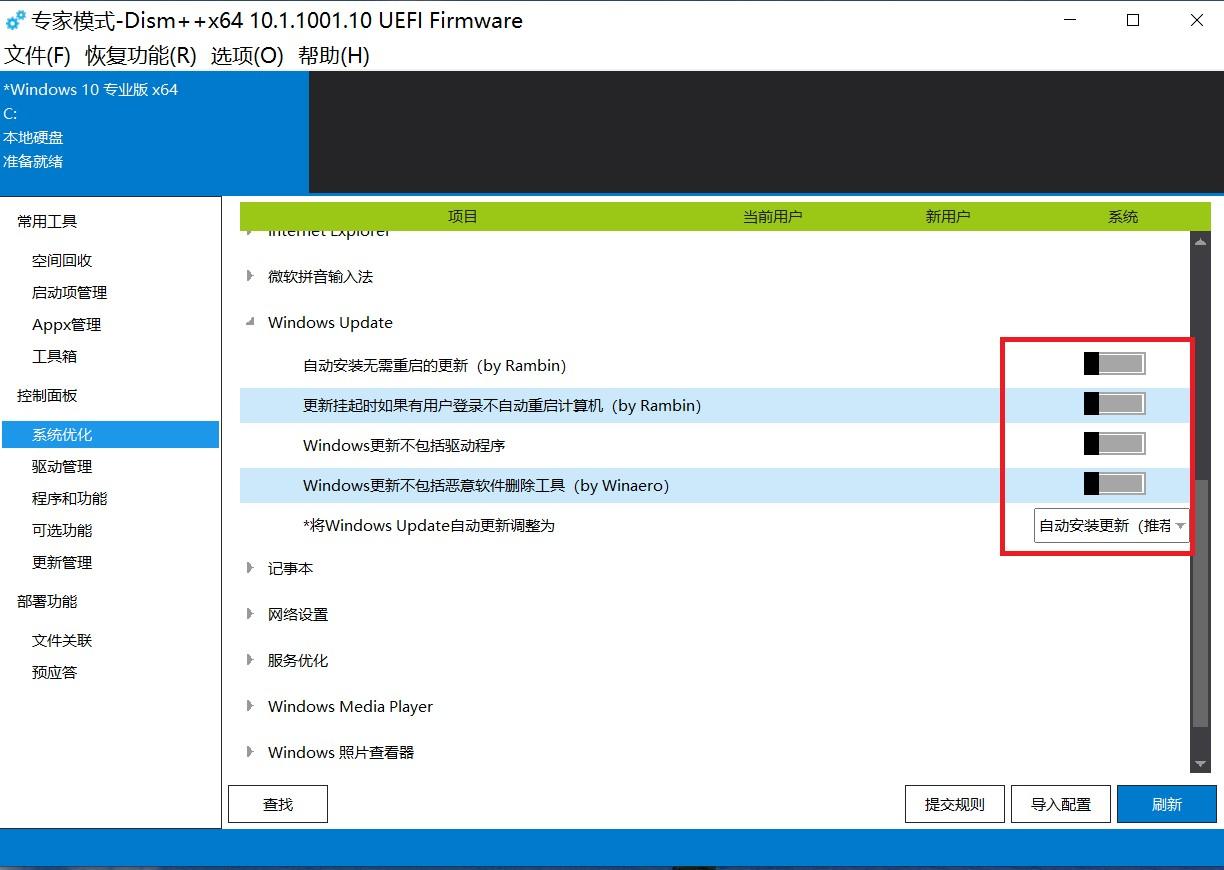
Task: Open 驱动管理 in the sidebar
Action: click(x=62, y=466)
